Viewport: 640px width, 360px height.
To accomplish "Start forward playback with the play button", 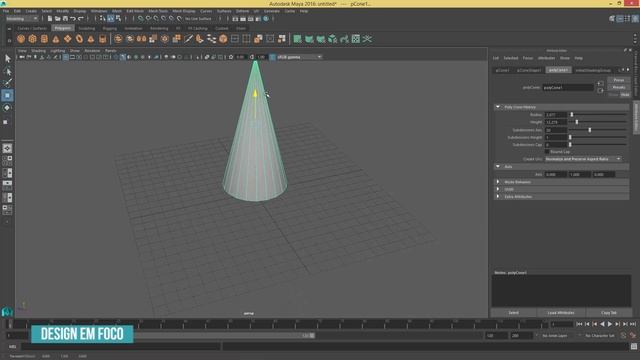I will pyautogui.click(x=610, y=324).
